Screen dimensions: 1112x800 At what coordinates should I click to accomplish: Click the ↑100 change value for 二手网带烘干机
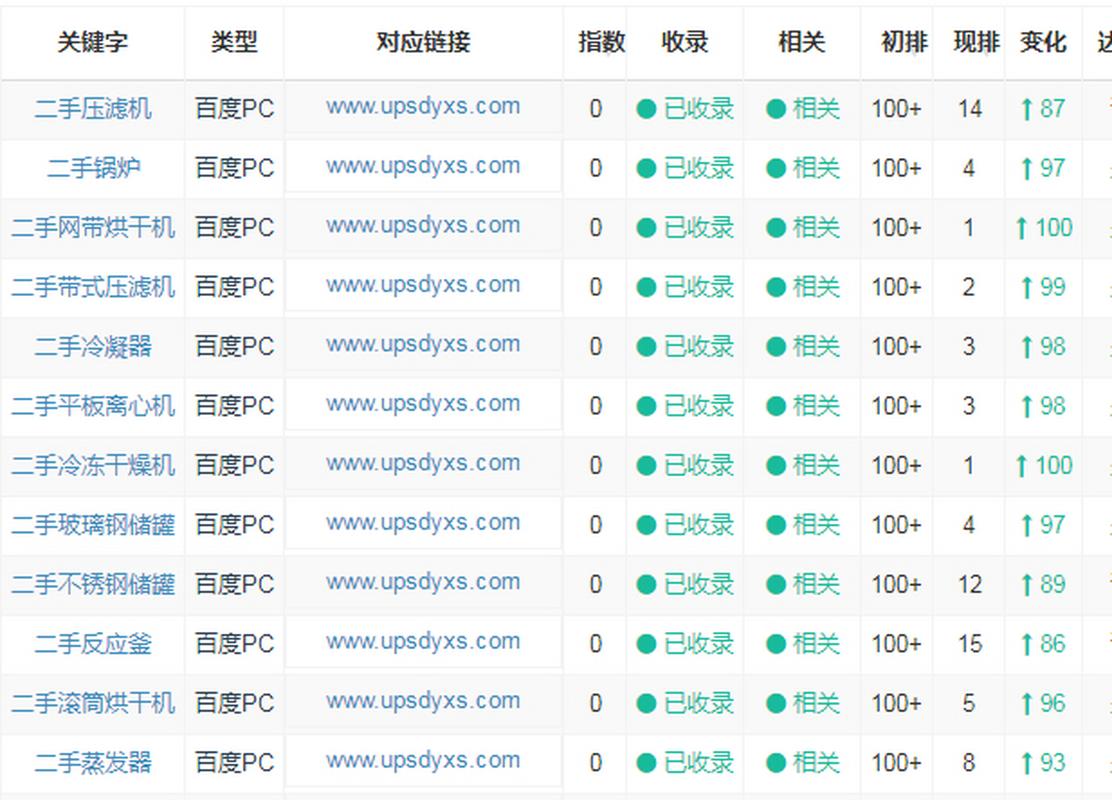coord(1044,228)
